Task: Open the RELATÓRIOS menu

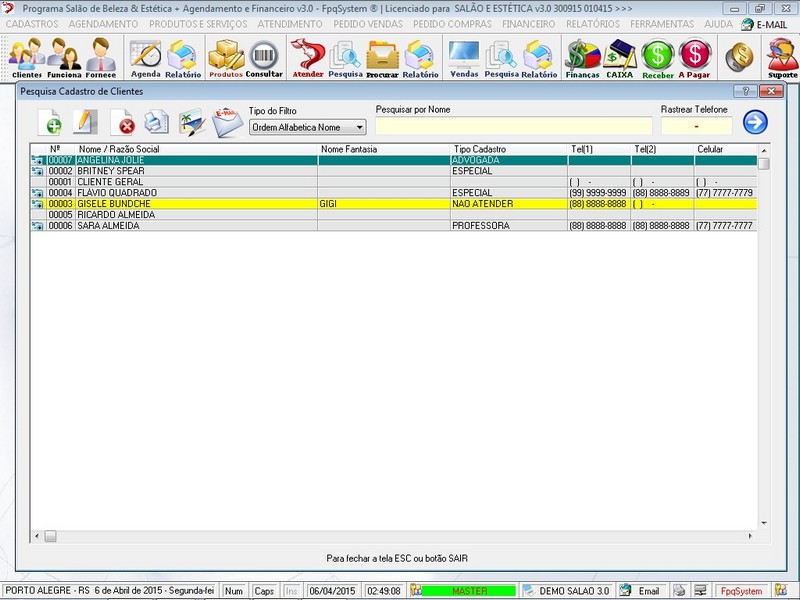Action: pos(592,23)
